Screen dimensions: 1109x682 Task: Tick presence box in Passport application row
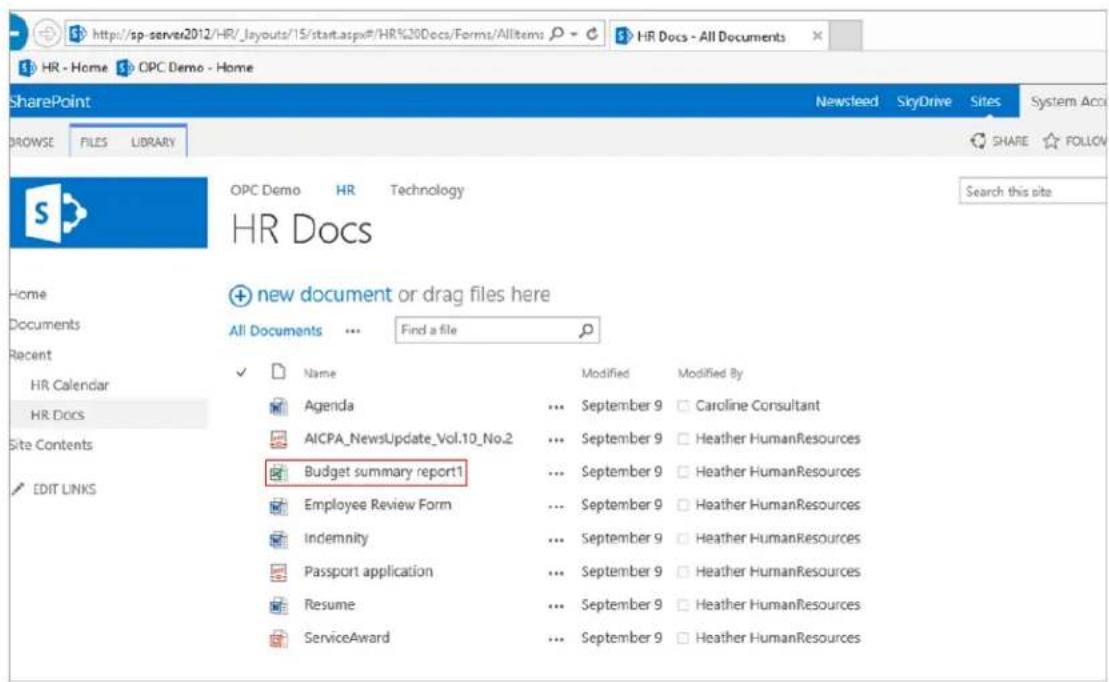[683, 572]
